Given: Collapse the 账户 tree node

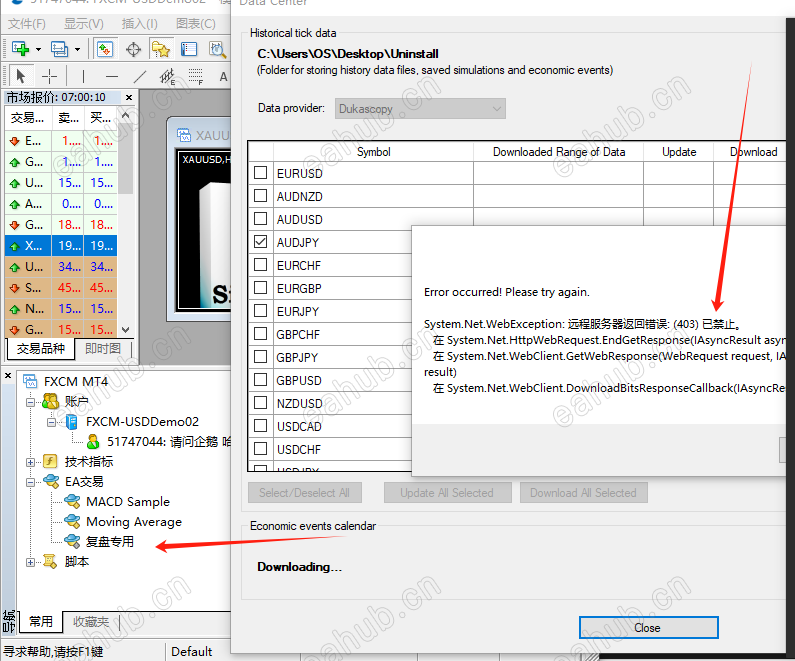Looking at the screenshot, I should [30, 402].
